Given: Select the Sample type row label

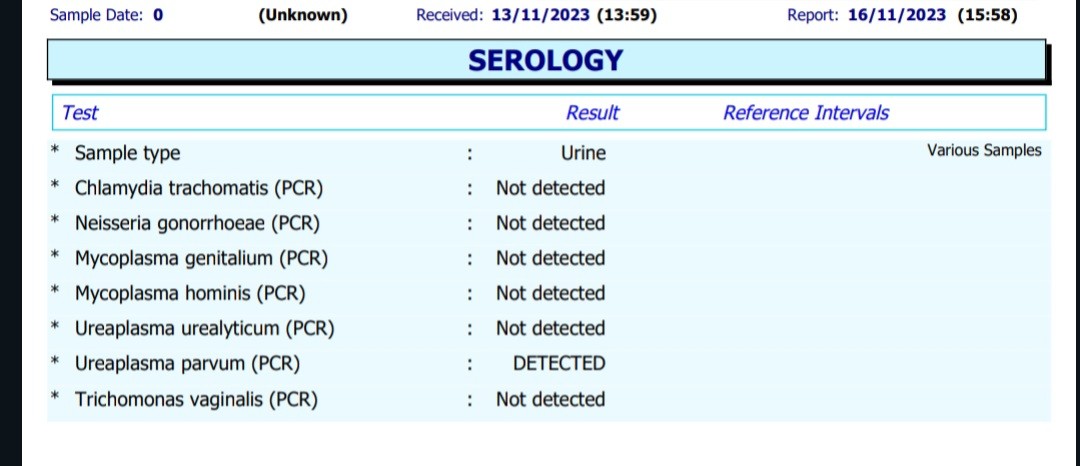Looking at the screenshot, I should click(127, 153).
